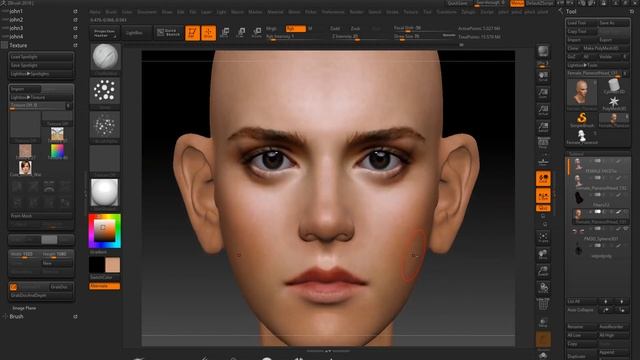Pick a hue in the color picker square
Viewport: 640px width, 360px height.
point(105,231)
